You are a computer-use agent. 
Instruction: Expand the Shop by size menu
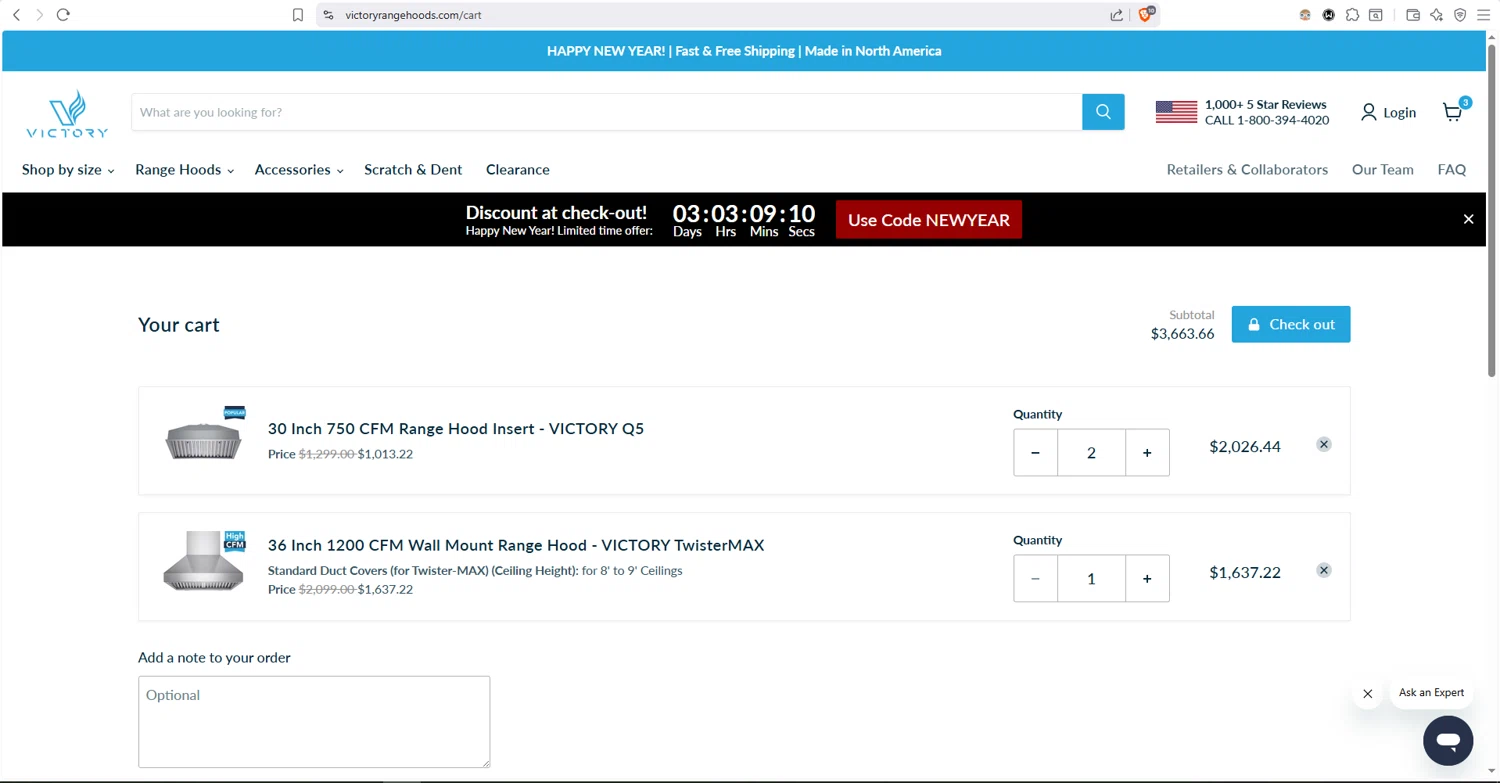(68, 170)
